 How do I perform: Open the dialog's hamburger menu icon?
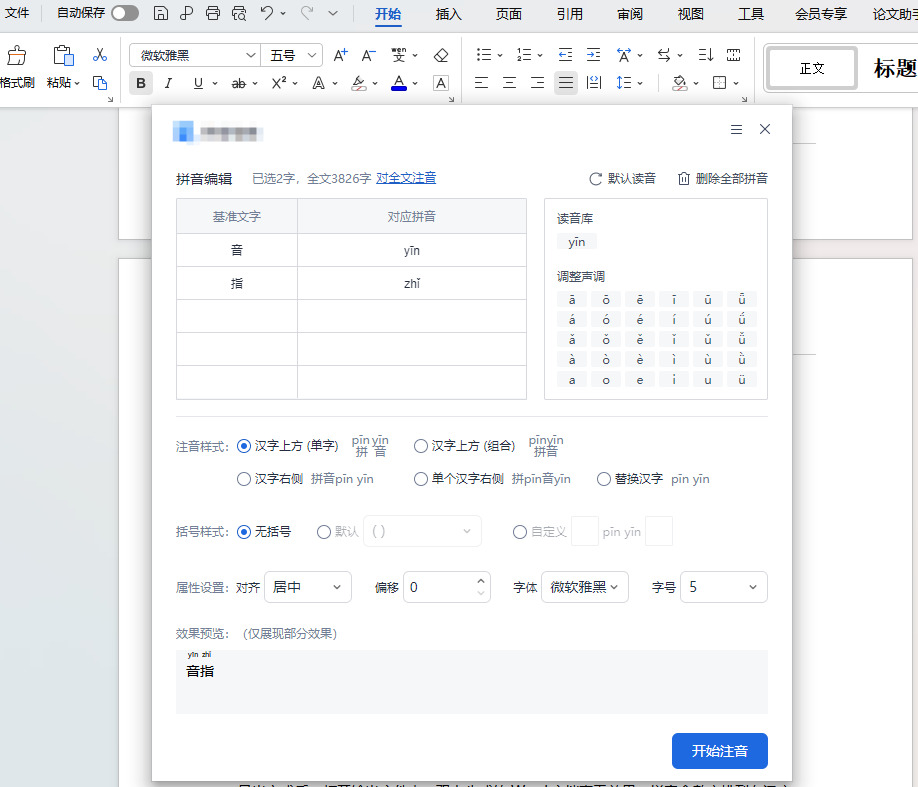click(737, 129)
